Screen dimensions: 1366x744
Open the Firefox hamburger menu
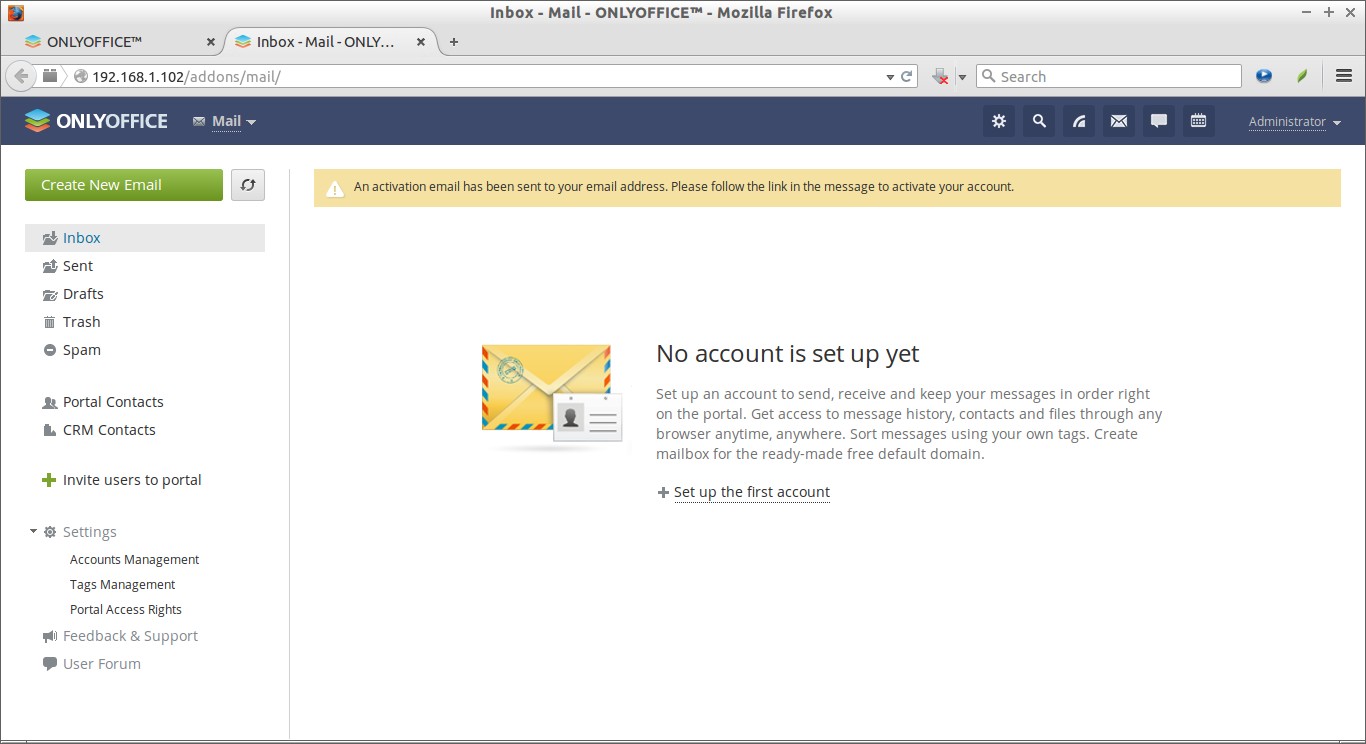click(x=1344, y=76)
